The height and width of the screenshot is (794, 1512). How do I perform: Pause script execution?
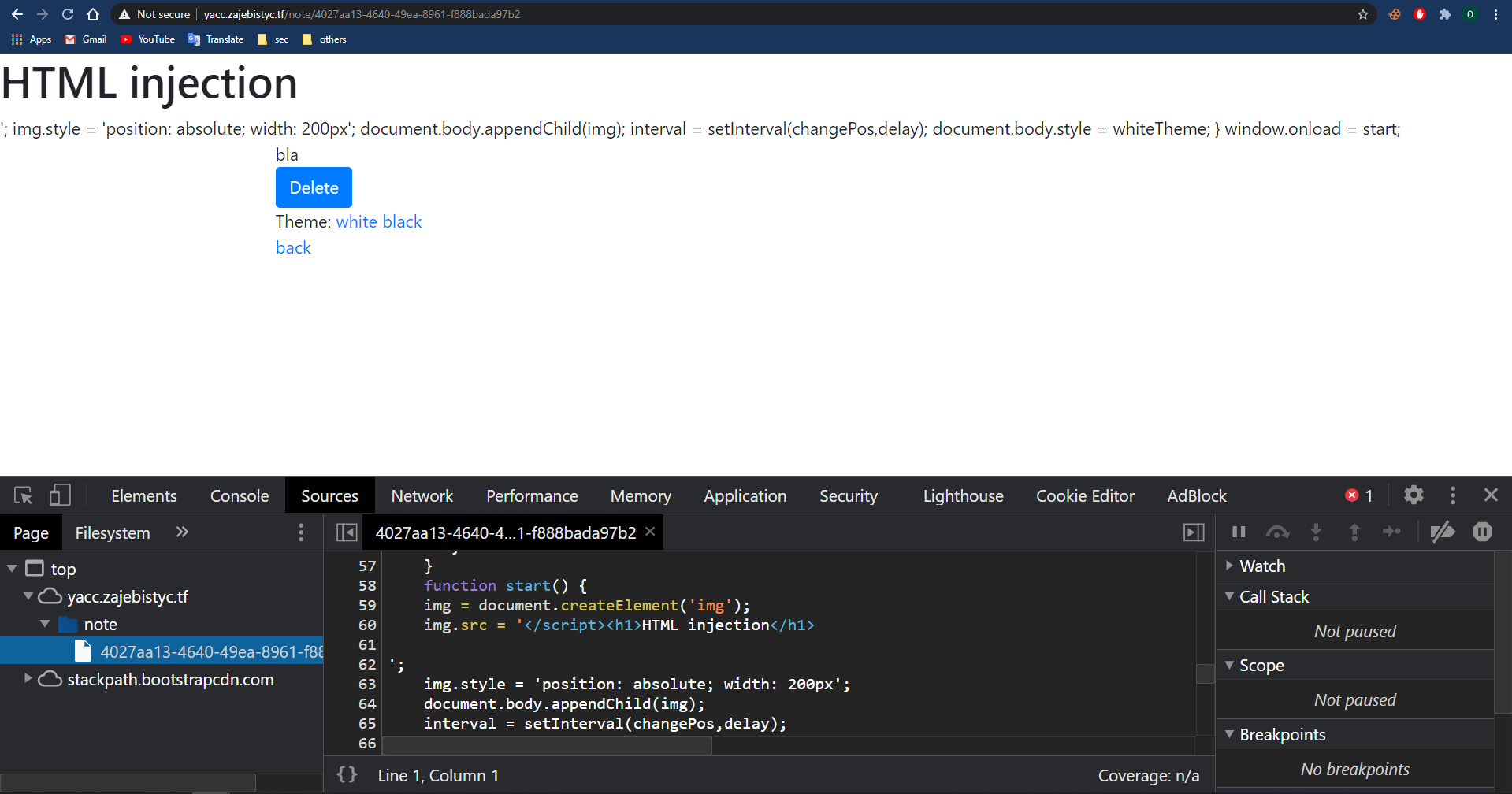pos(1239,532)
